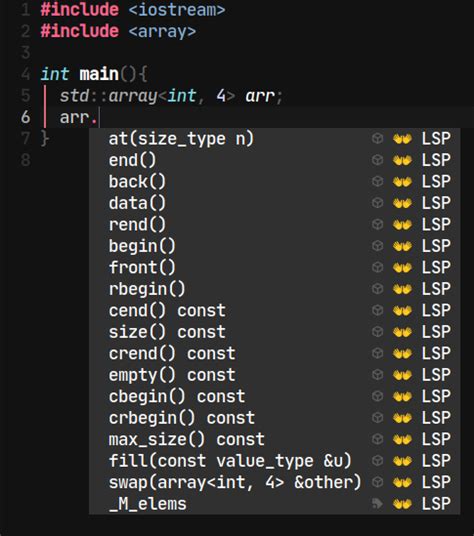Viewport: 474px width, 536px height.
Task: Select at(size_type n) completion item
Action: (274, 139)
